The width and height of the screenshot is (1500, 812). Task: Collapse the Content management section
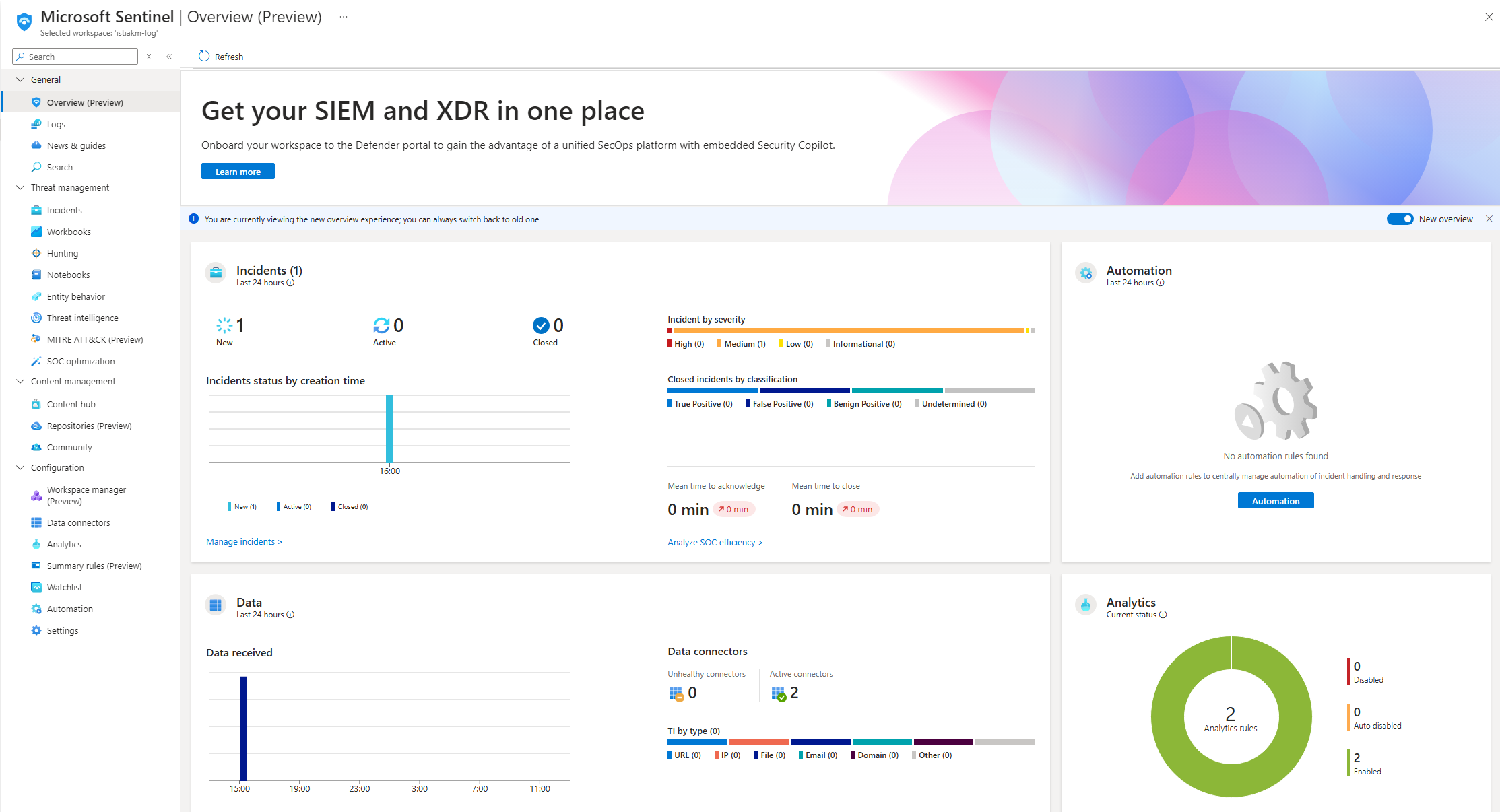click(20, 381)
